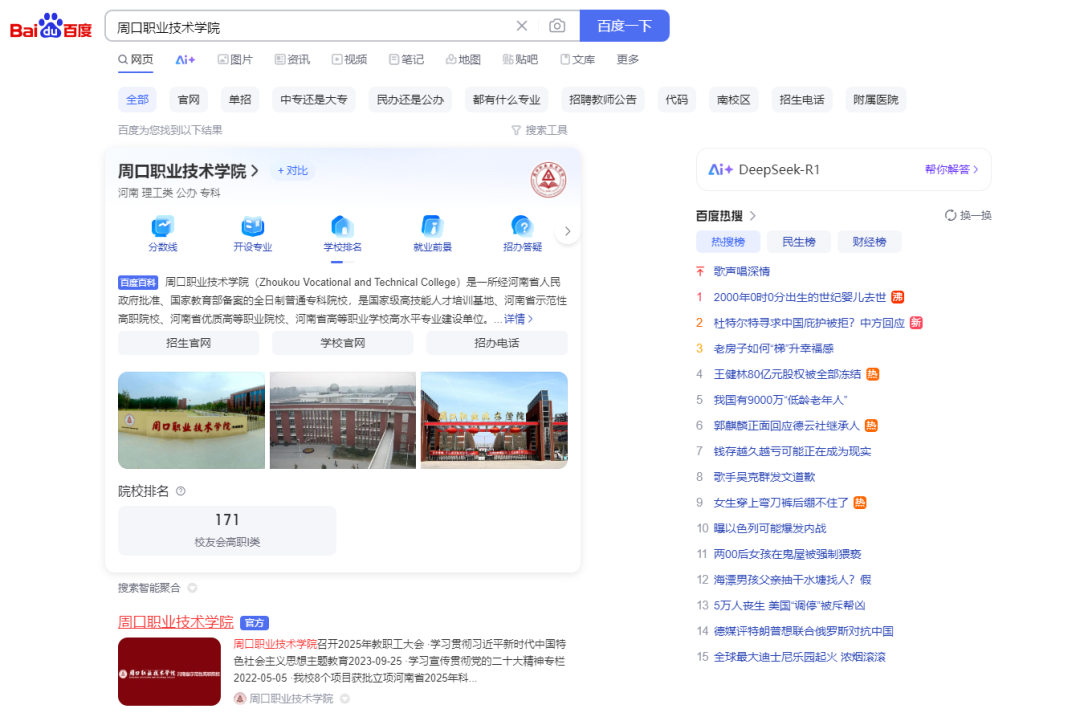Click the first campus photo thumbnail
1080x717 pixels.
tap(191, 420)
